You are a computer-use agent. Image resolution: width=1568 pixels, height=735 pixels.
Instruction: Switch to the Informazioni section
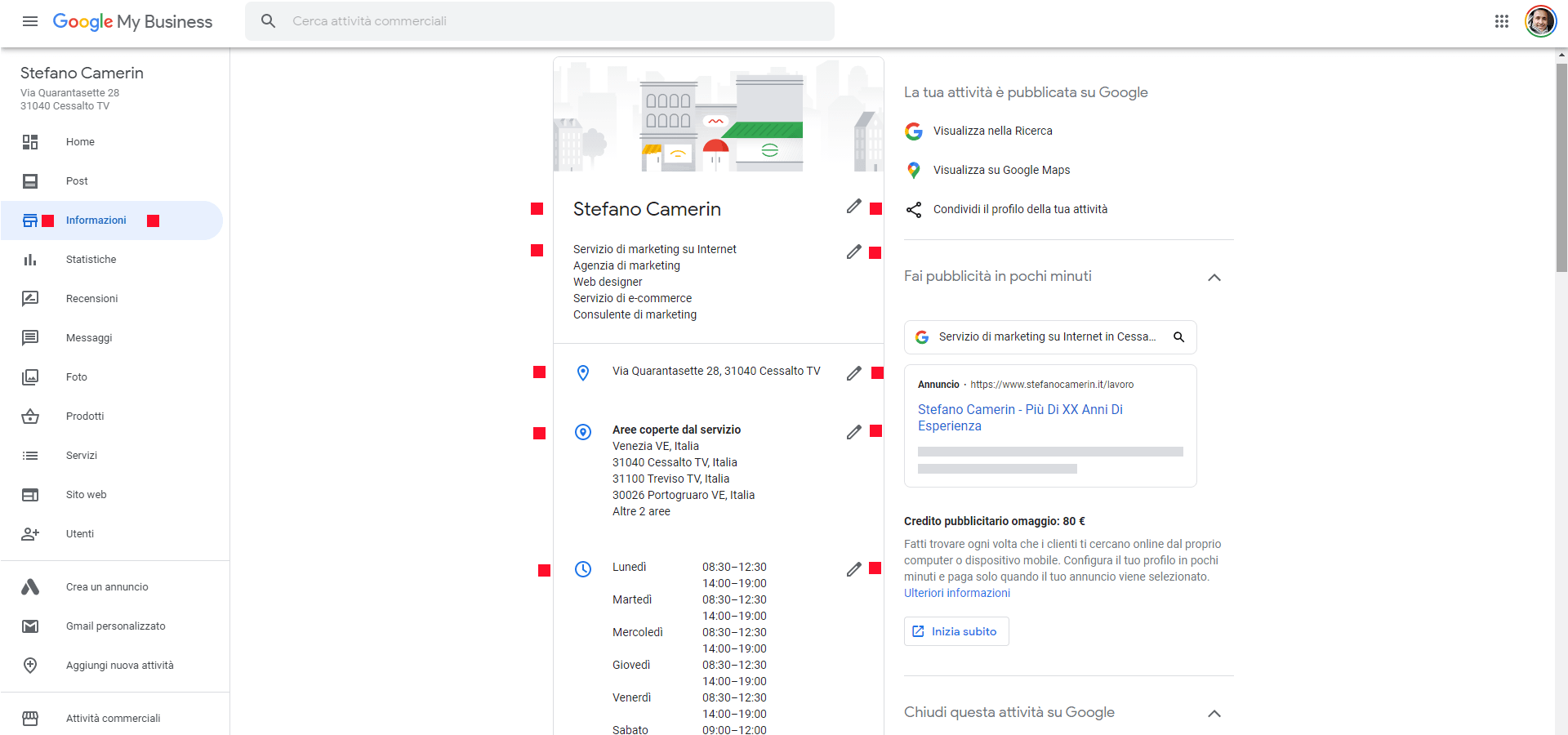96,220
